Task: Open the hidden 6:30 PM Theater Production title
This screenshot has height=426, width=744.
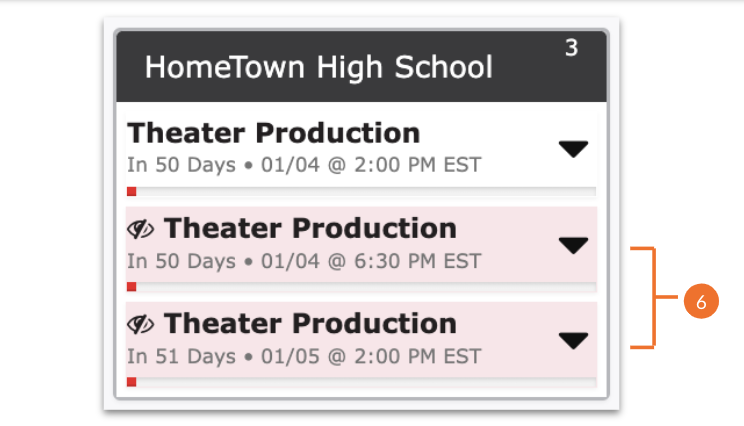Action: [x=310, y=228]
